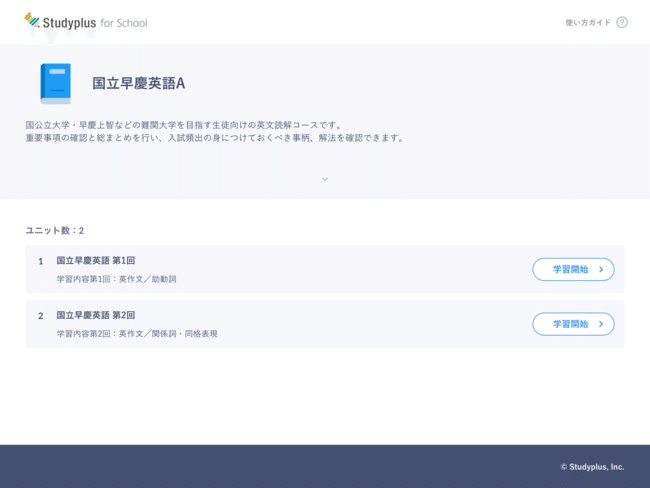This screenshot has height=488, width=650.
Task: Select the 国立早慶英語 第2回 unit title
Action: click(x=96, y=315)
